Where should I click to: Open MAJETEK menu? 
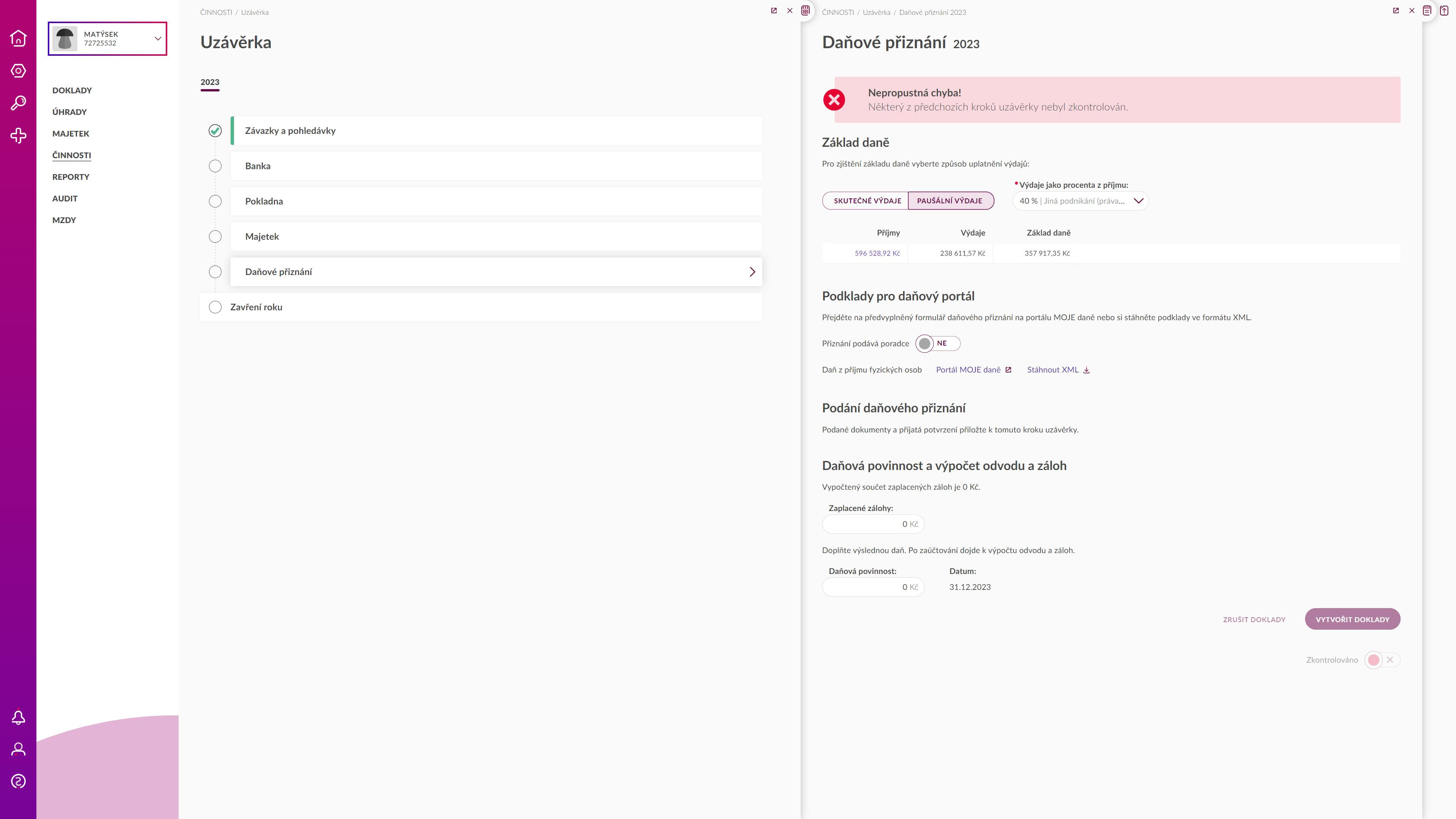coord(71,134)
